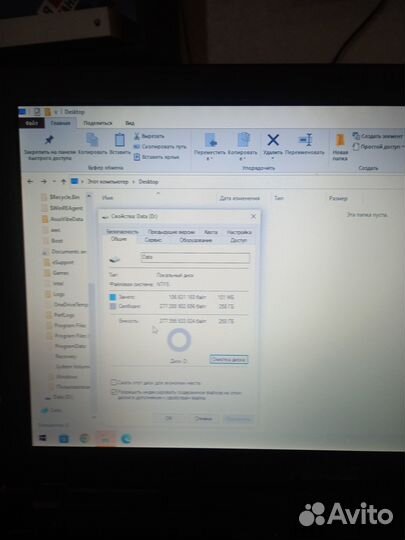The image size is (405, 540).
Task: Open Простой доступ menu
Action: point(378,147)
